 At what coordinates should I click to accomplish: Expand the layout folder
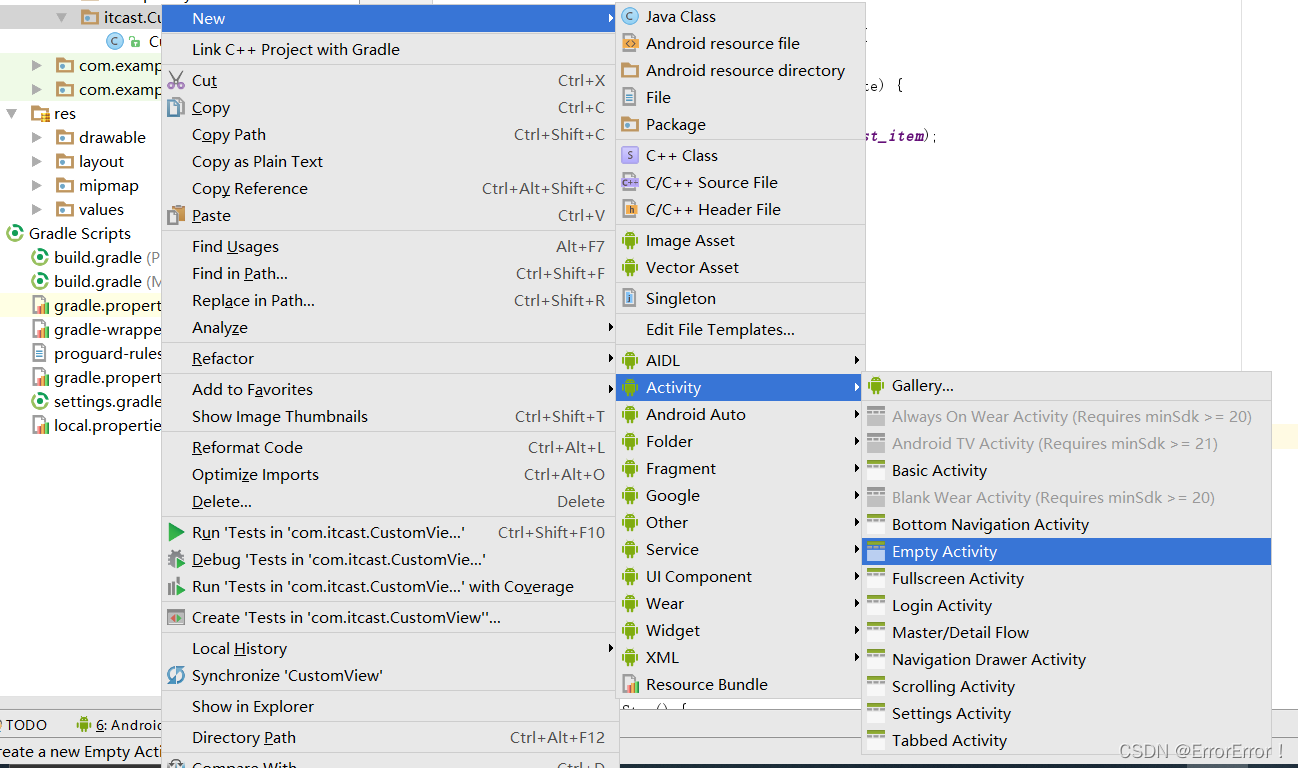[x=37, y=161]
